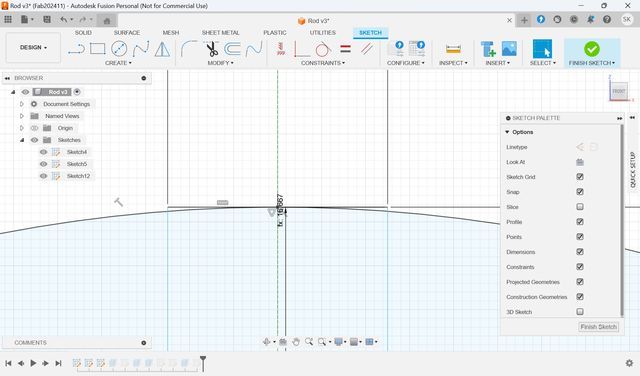Select the Fit Point Spline tool

point(140,49)
